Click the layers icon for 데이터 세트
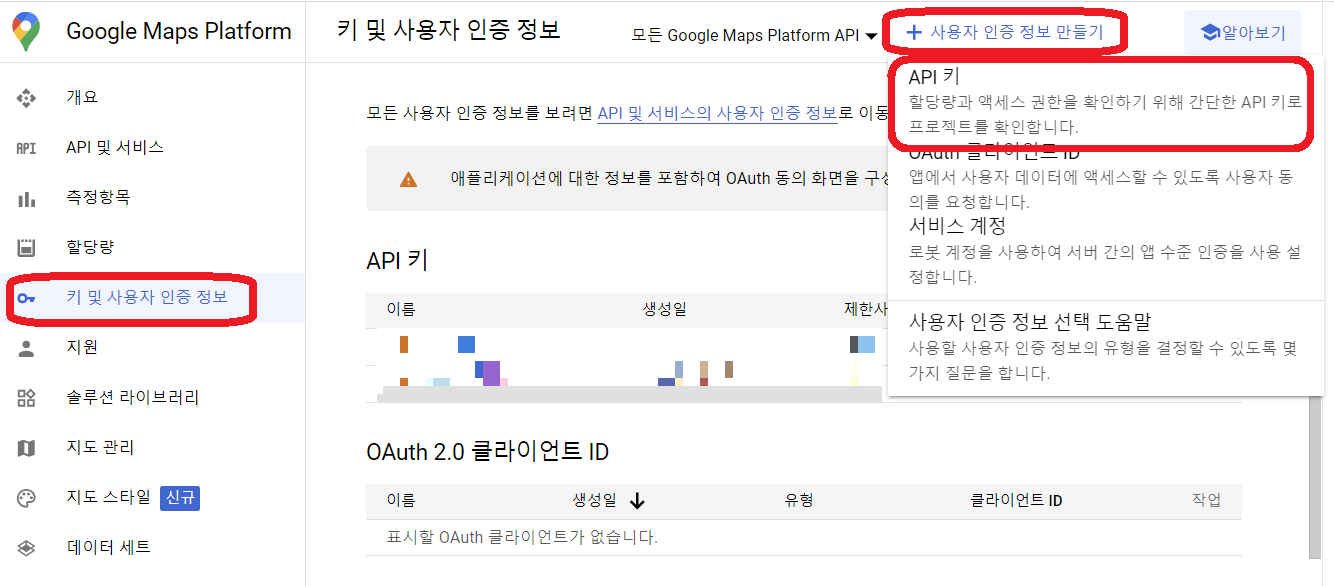1334x586 pixels. pyautogui.click(x=27, y=548)
